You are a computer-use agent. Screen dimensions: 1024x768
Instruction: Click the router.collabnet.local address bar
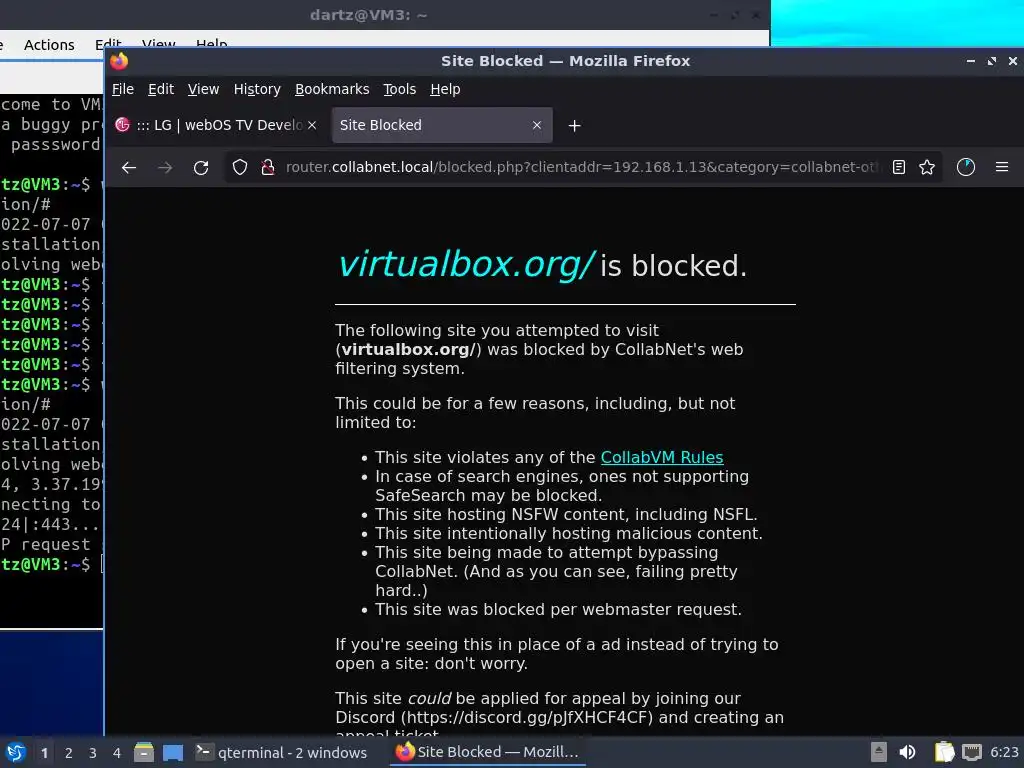(583, 167)
